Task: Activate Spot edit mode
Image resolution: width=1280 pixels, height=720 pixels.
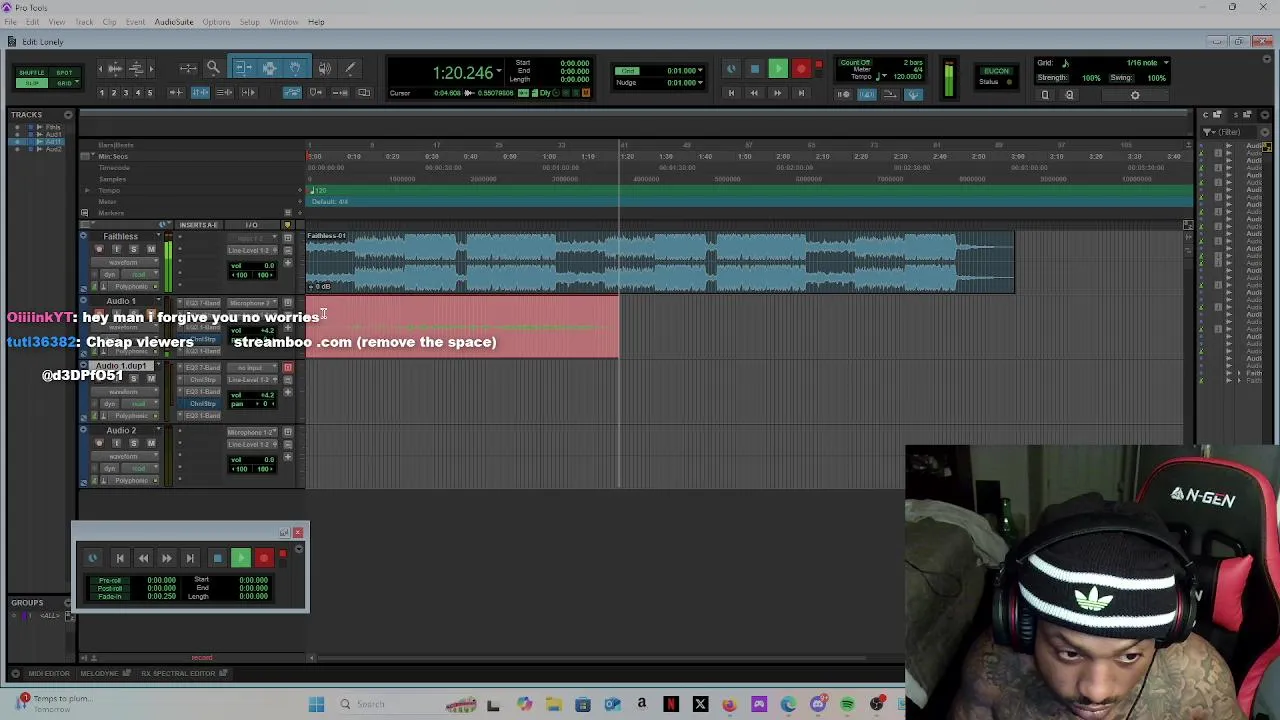Action: (x=64, y=72)
